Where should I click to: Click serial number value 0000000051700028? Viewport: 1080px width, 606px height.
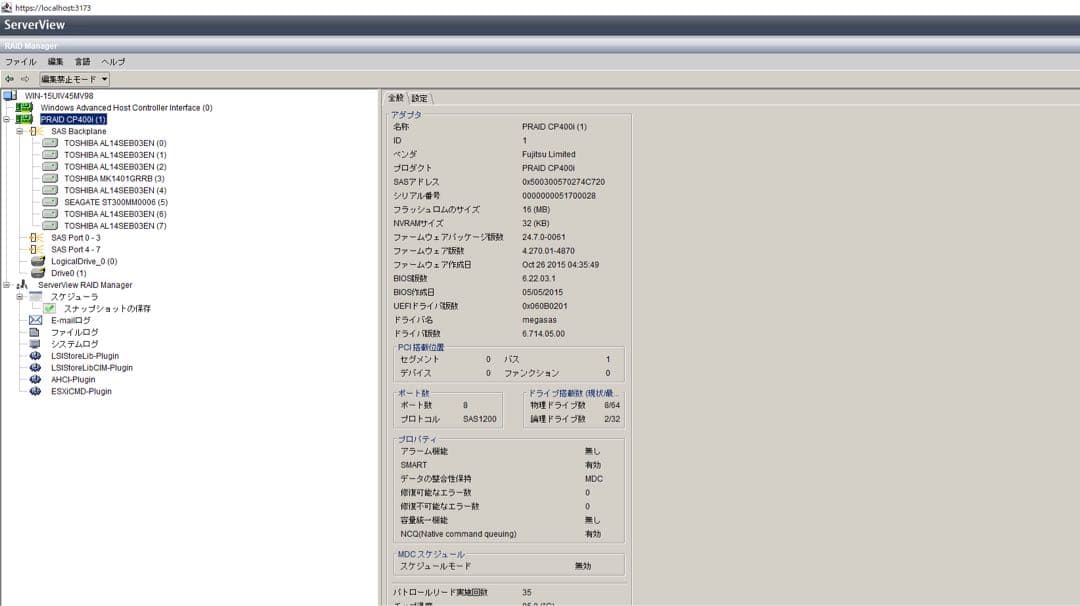(x=559, y=196)
